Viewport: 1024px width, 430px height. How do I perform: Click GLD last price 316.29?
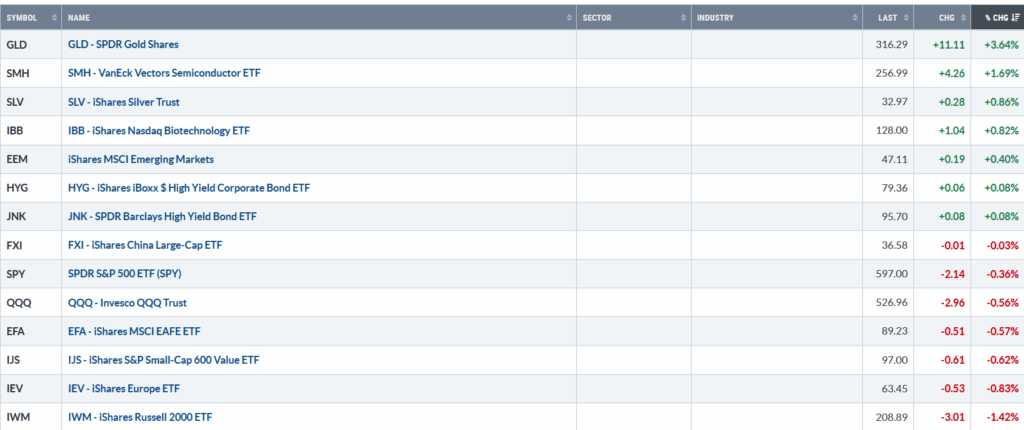click(x=891, y=44)
